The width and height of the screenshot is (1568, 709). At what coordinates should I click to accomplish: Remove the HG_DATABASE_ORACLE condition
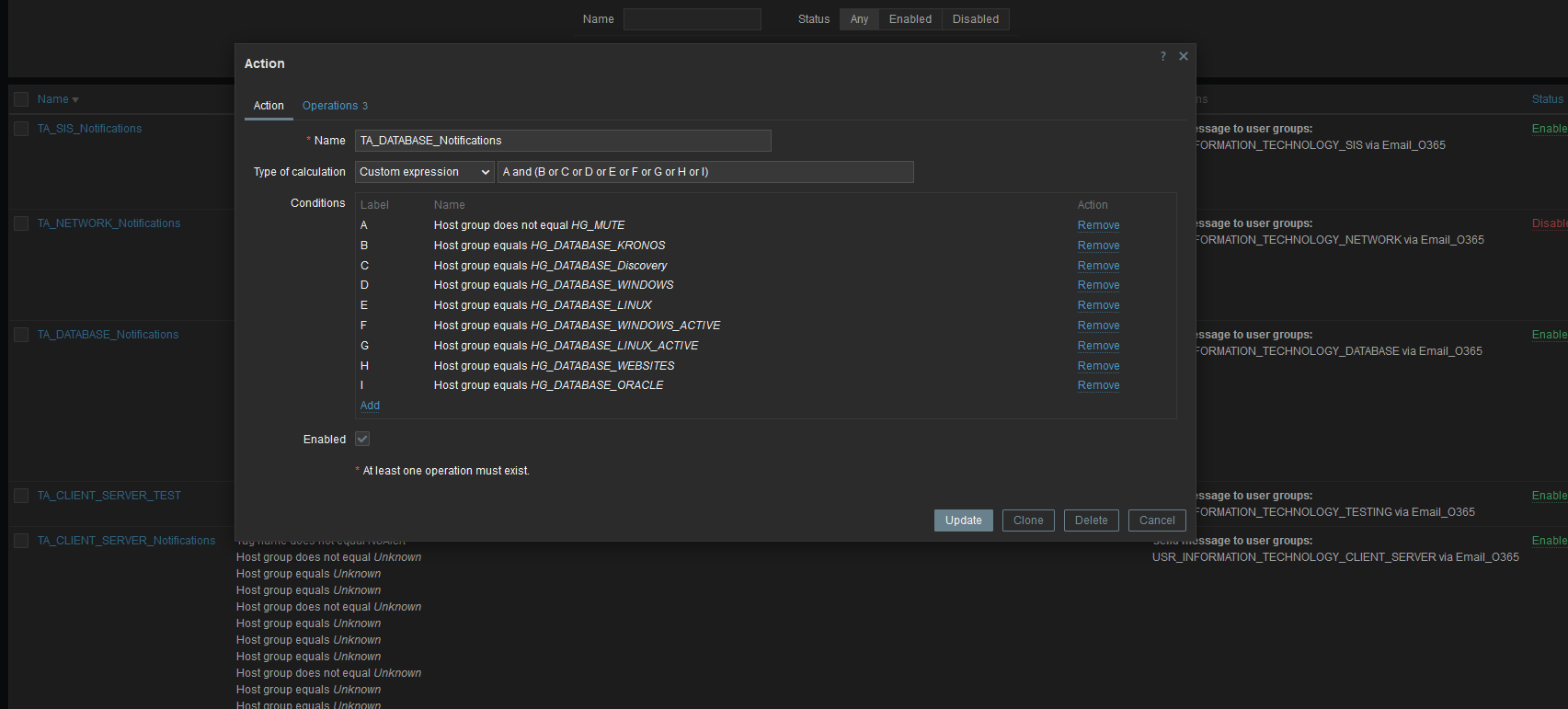pos(1098,385)
